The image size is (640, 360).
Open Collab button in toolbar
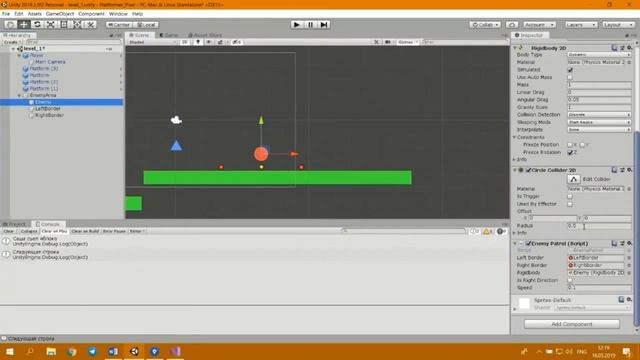point(485,25)
